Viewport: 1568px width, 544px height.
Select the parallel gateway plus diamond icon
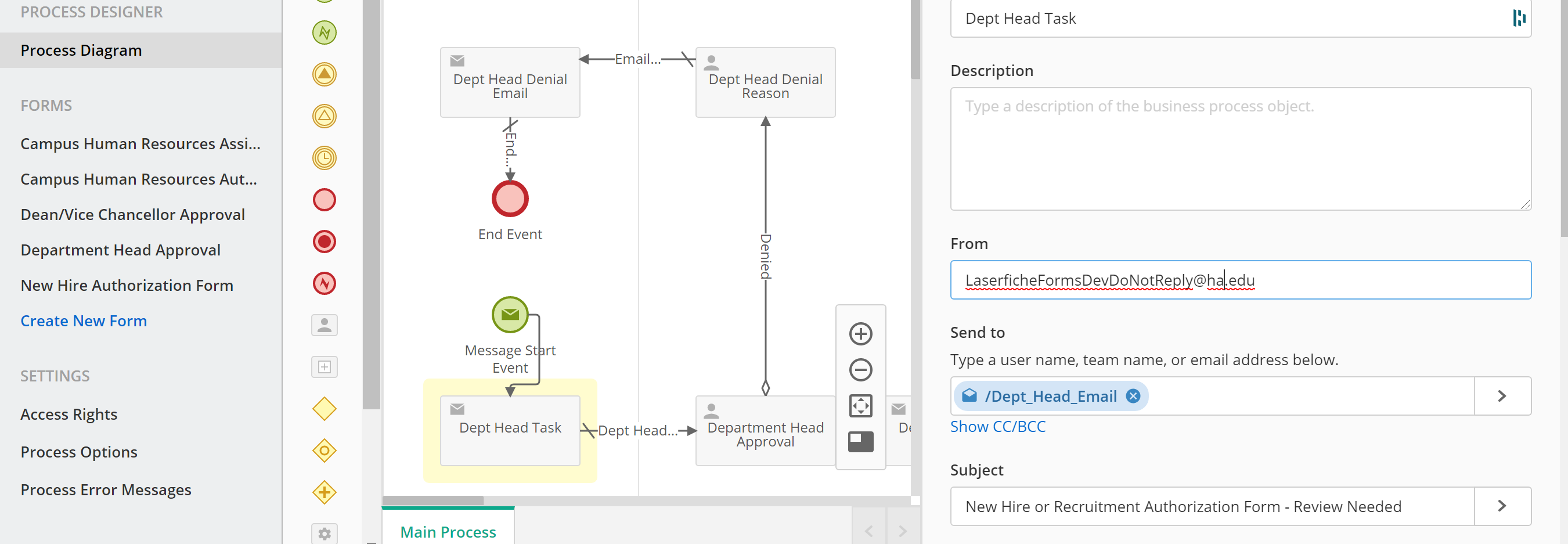pyautogui.click(x=325, y=492)
